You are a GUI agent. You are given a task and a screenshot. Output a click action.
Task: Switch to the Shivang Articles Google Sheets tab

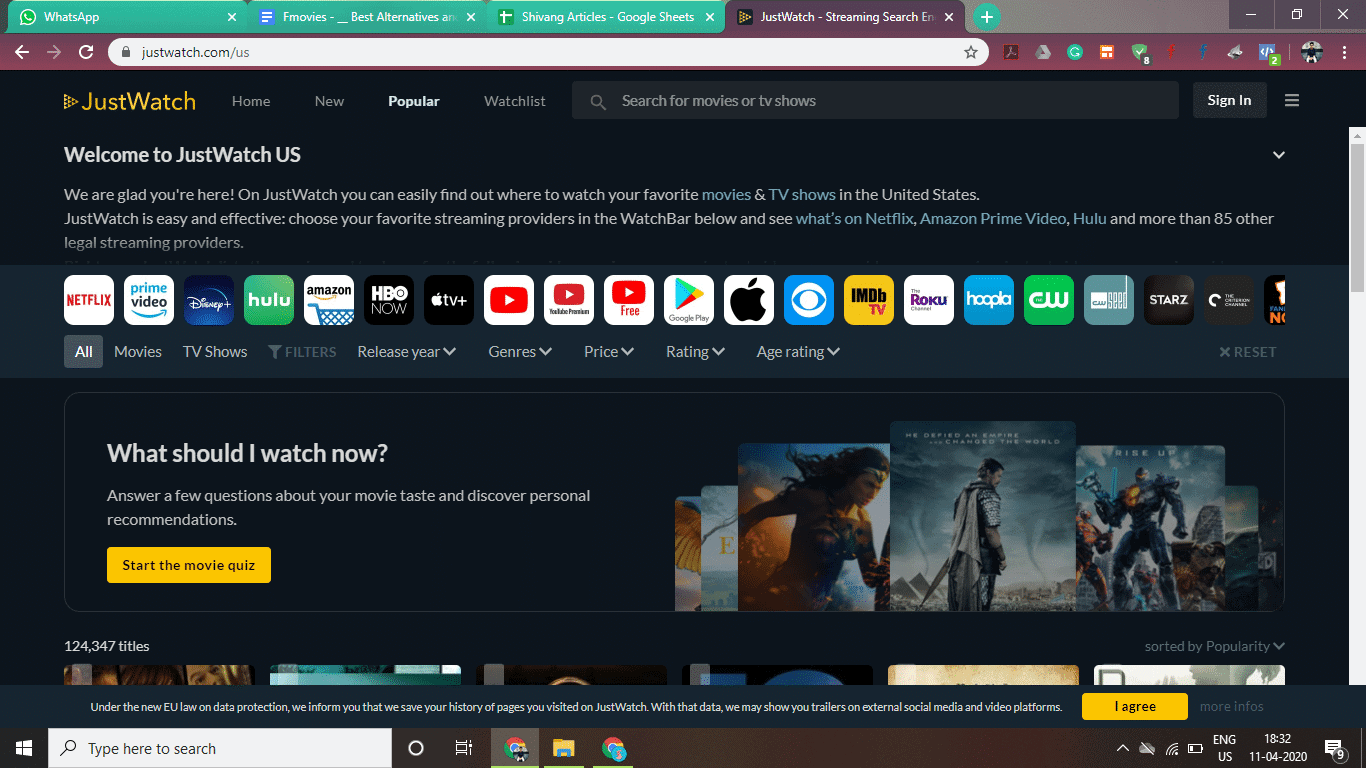point(606,17)
